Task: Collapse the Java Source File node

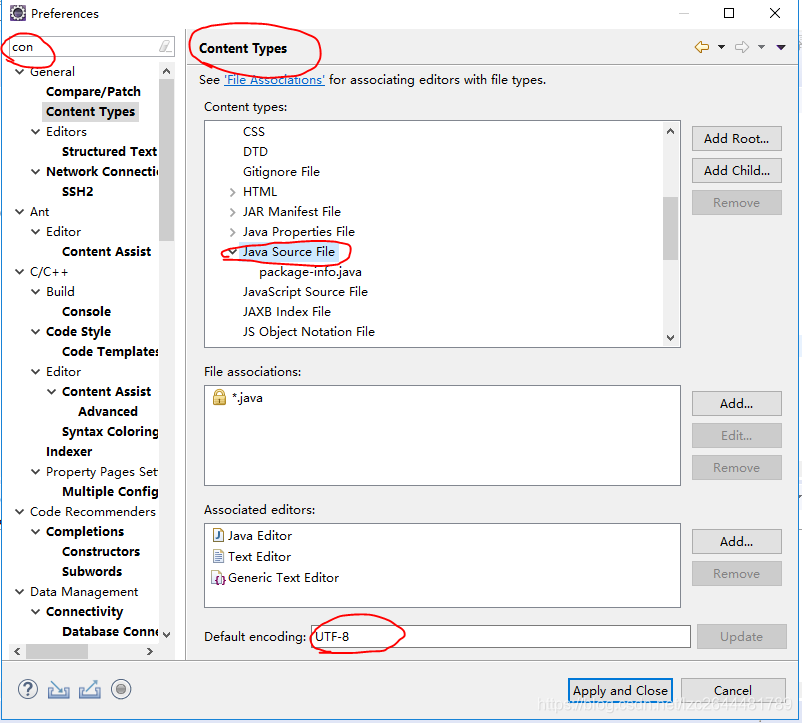Action: point(232,252)
